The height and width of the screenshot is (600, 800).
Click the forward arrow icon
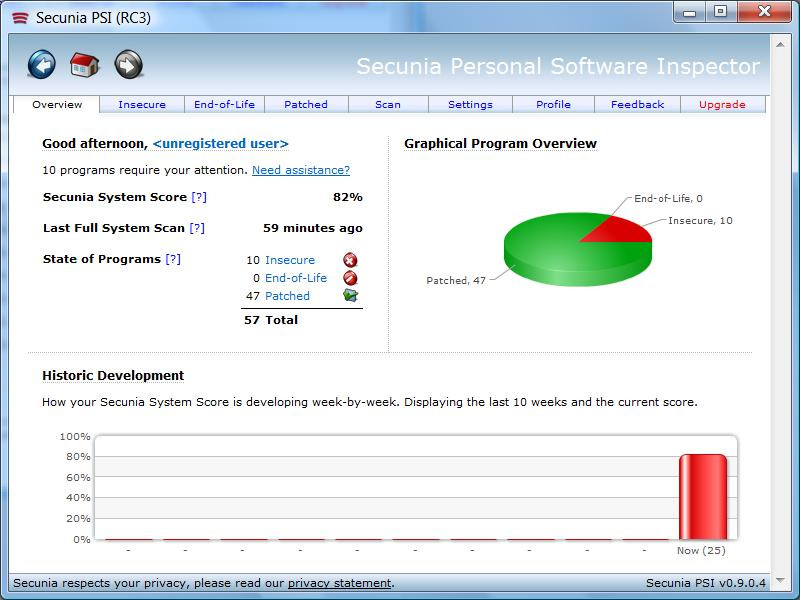[x=128, y=65]
